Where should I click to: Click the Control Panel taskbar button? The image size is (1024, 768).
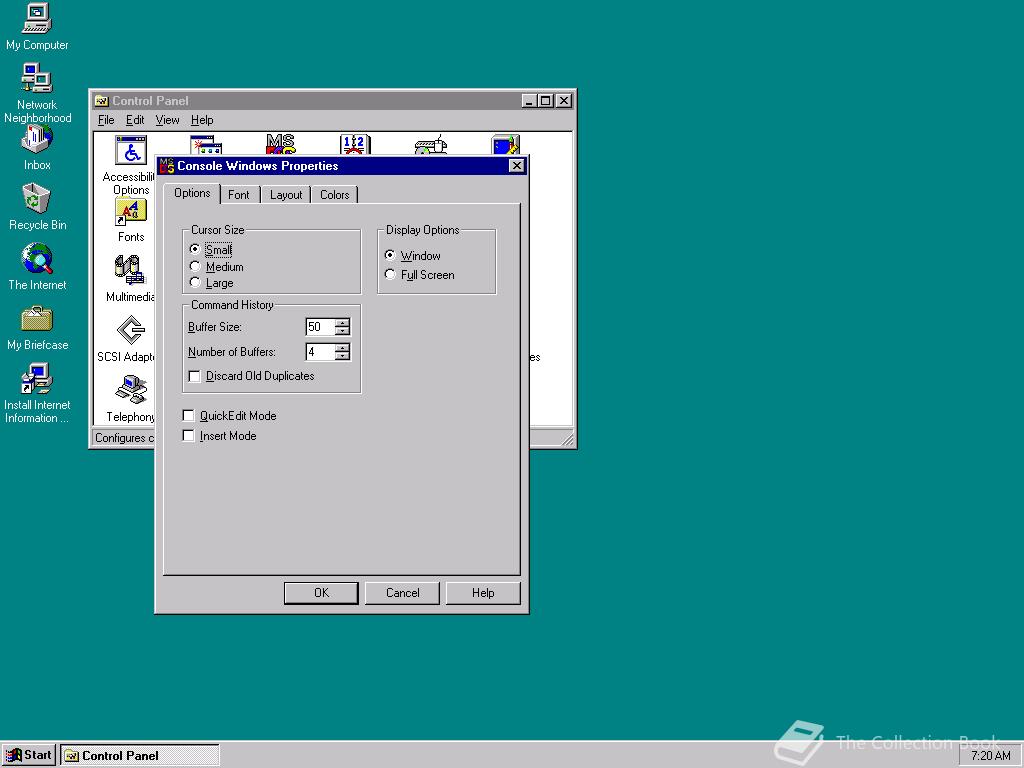pyautogui.click(x=140, y=756)
